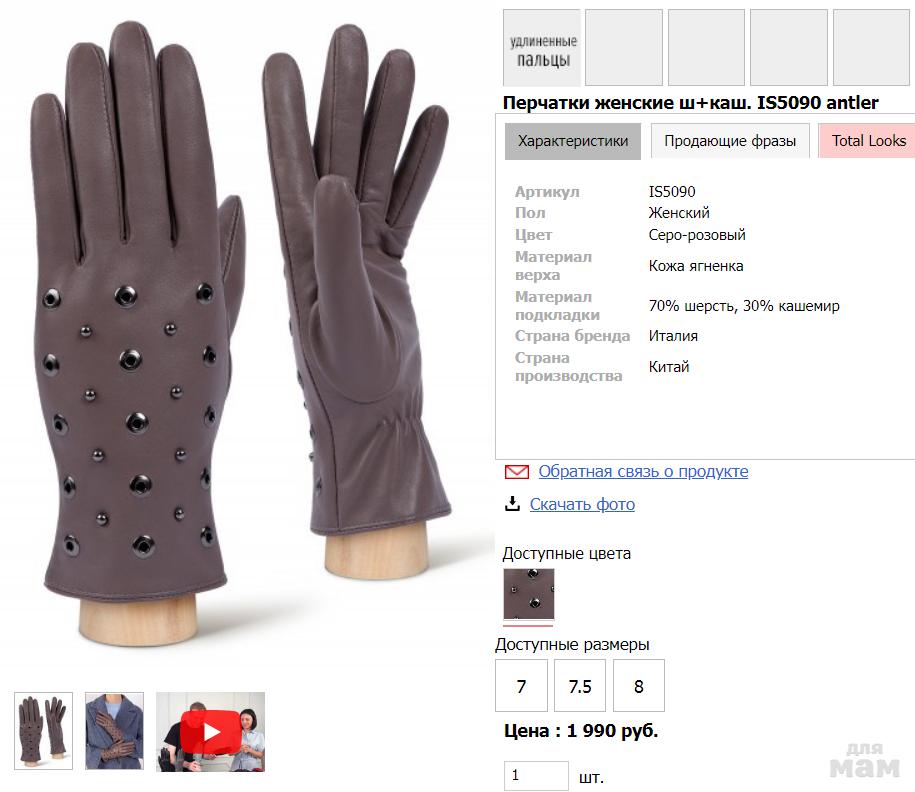This screenshot has width=915, height=792.
Task: Choose size 7
Action: click(521, 686)
